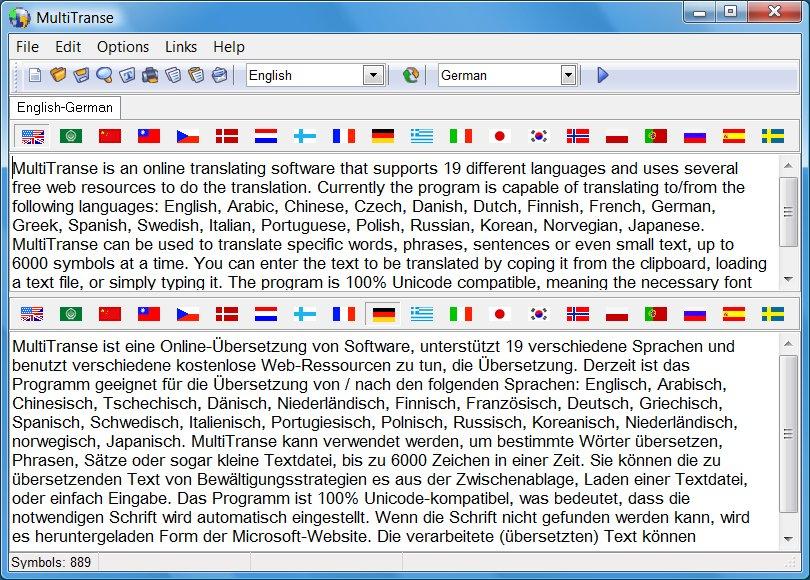Click the last icon before the English combo box
This screenshot has height=580, width=810.
coord(220,75)
